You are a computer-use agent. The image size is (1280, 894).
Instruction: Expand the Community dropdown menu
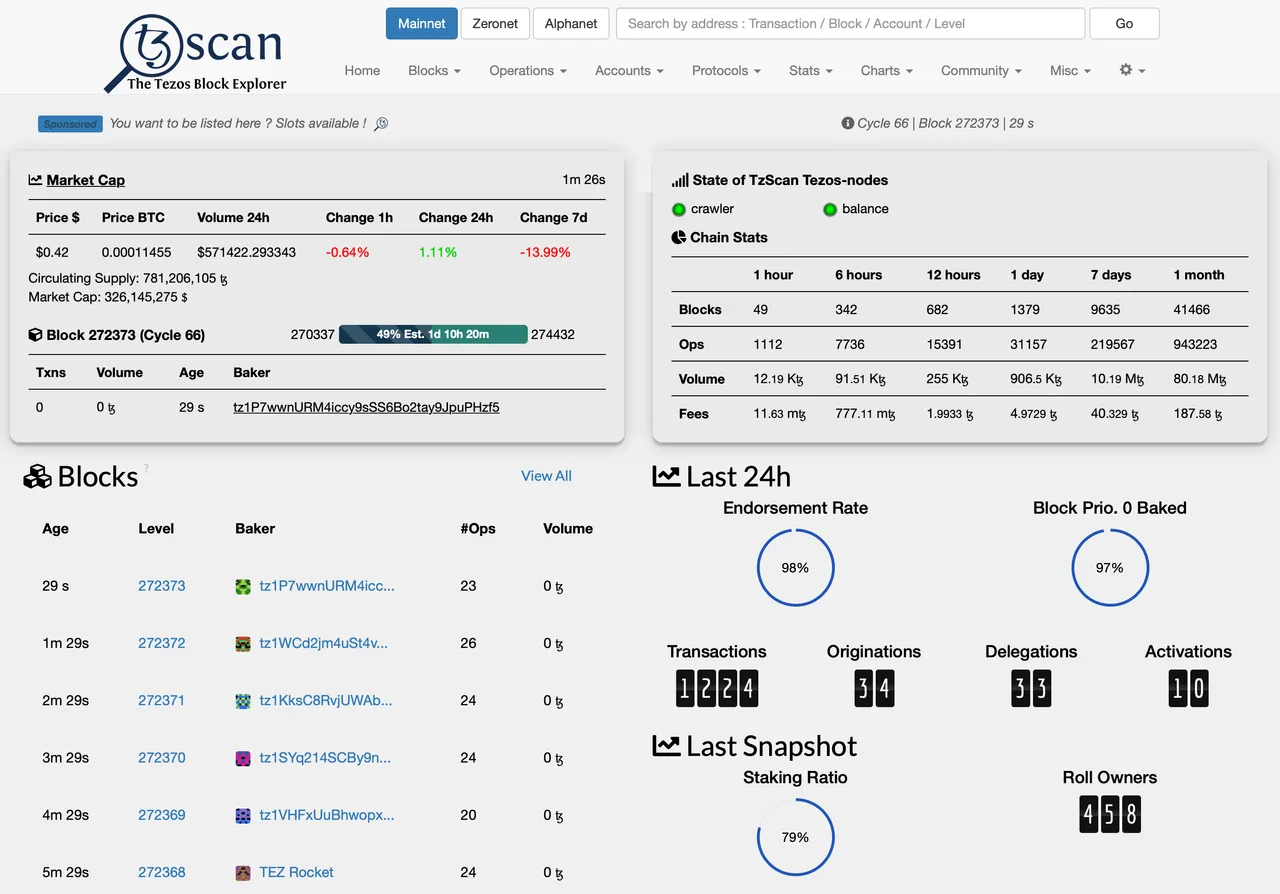click(981, 70)
